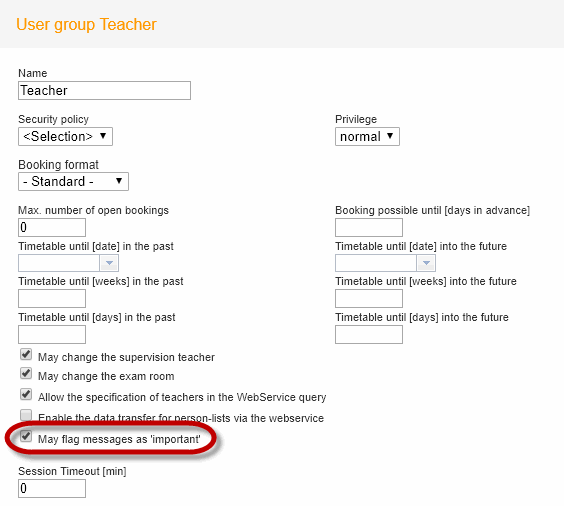The image size is (564, 506).
Task: Toggle May change the exam room checkbox
Action: (x=26, y=373)
